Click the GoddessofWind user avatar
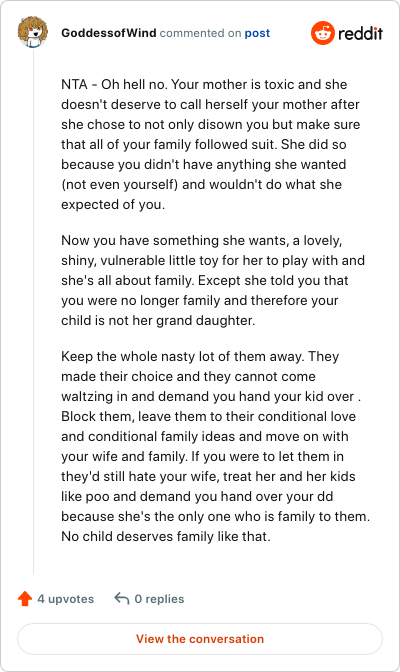400x672 pixels. [x=33, y=32]
